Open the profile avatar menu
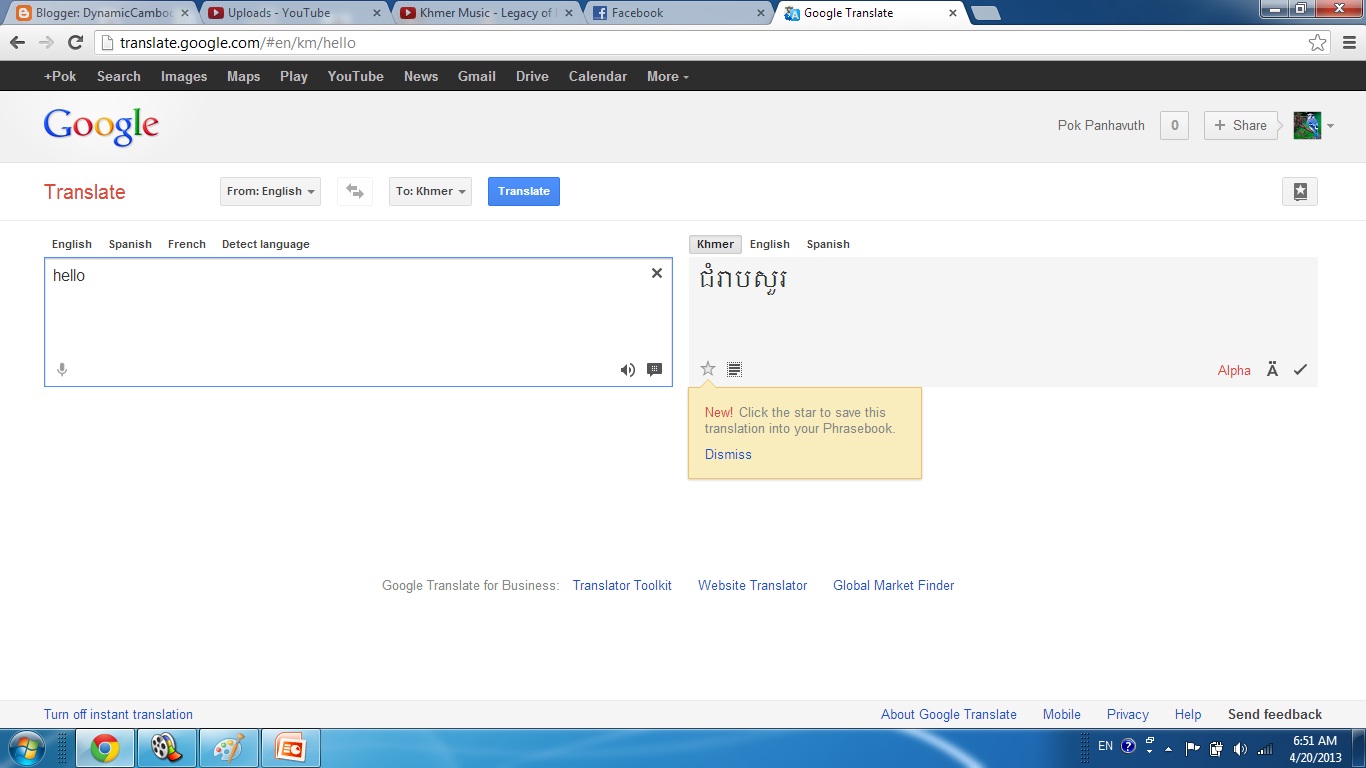 [x=1307, y=125]
